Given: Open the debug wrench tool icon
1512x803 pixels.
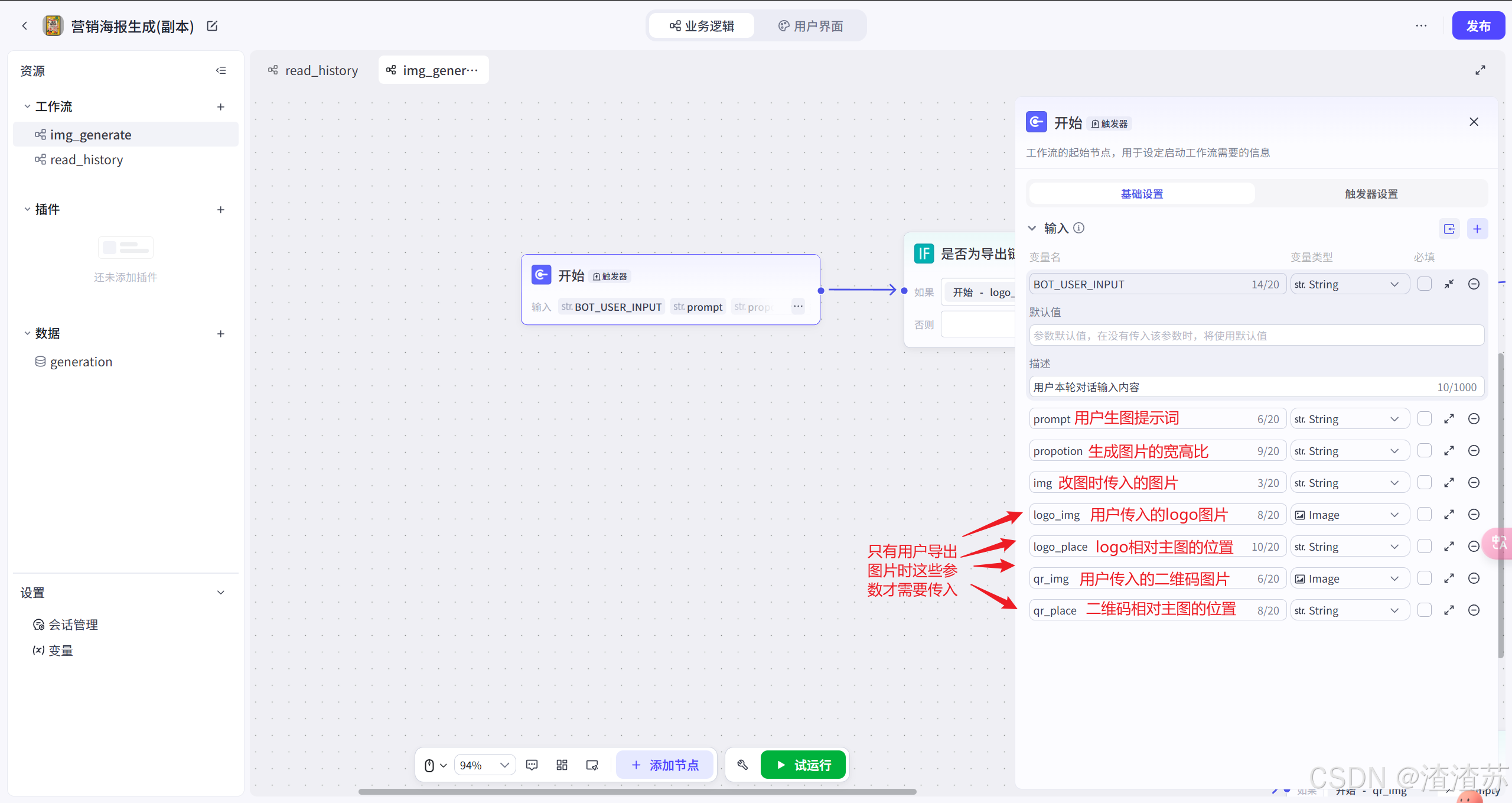Looking at the screenshot, I should pyautogui.click(x=742, y=765).
